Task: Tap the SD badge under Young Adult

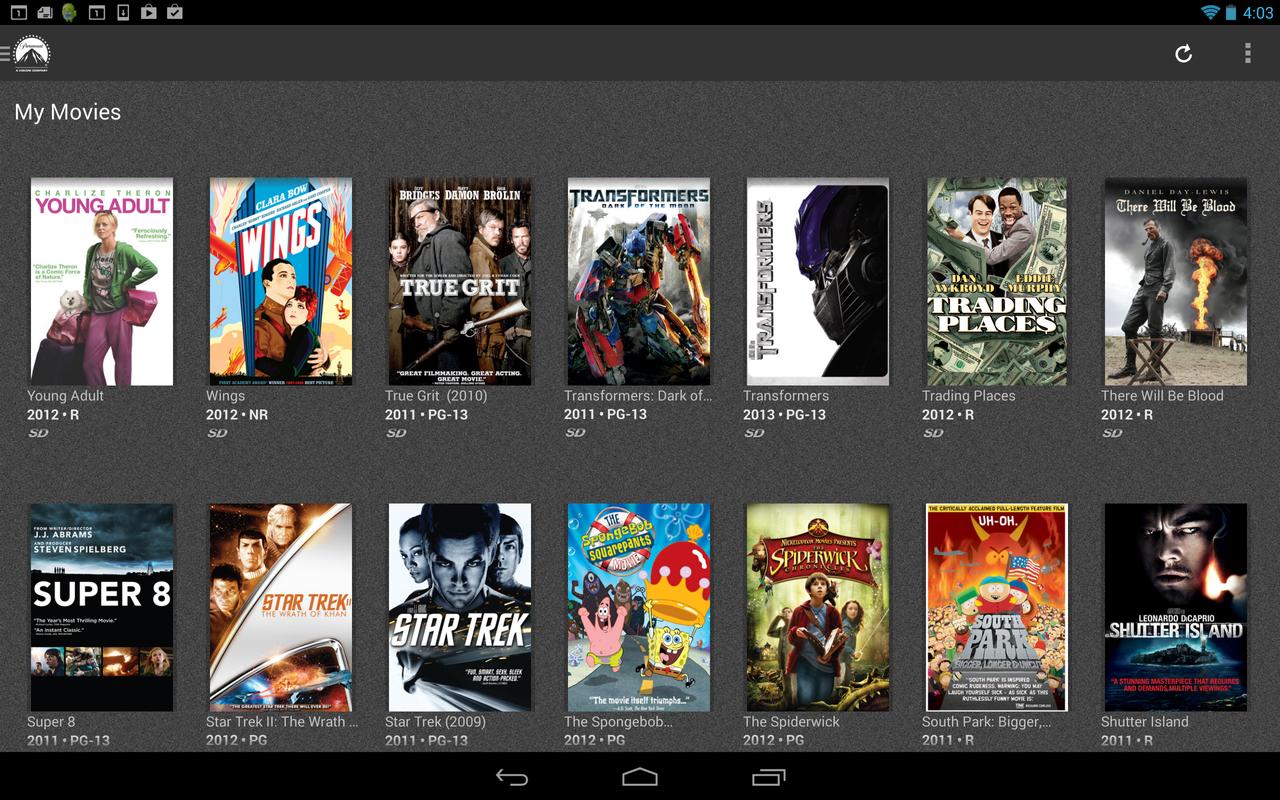Action: [38, 433]
